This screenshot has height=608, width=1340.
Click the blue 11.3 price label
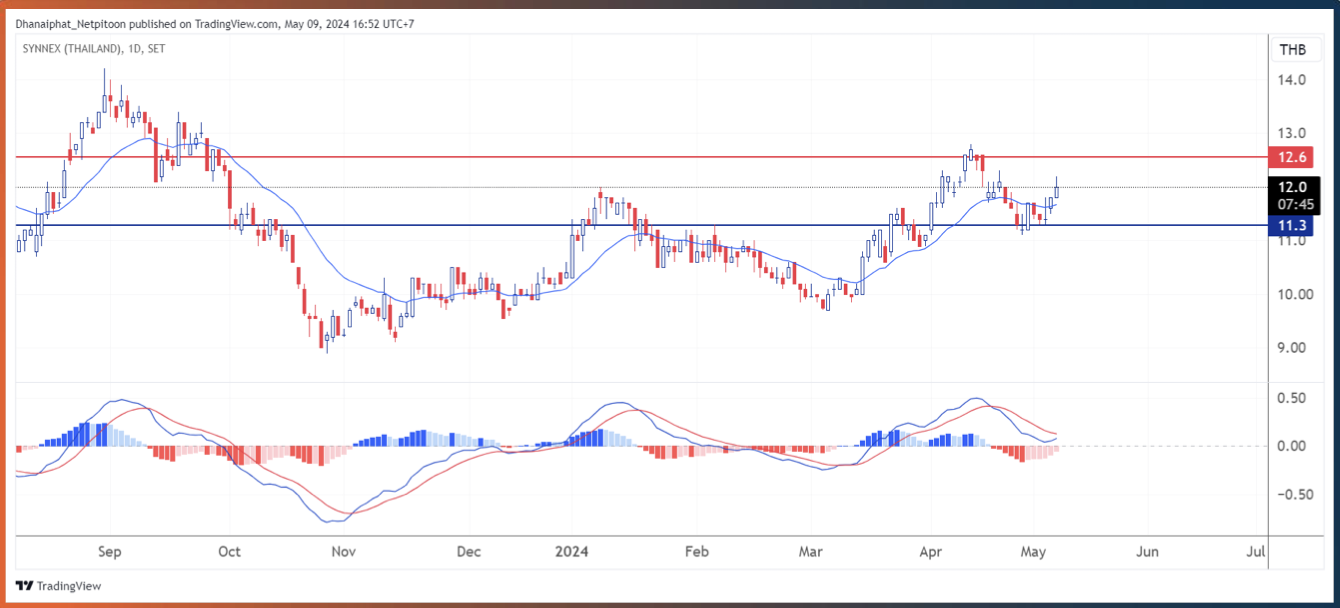[1292, 226]
